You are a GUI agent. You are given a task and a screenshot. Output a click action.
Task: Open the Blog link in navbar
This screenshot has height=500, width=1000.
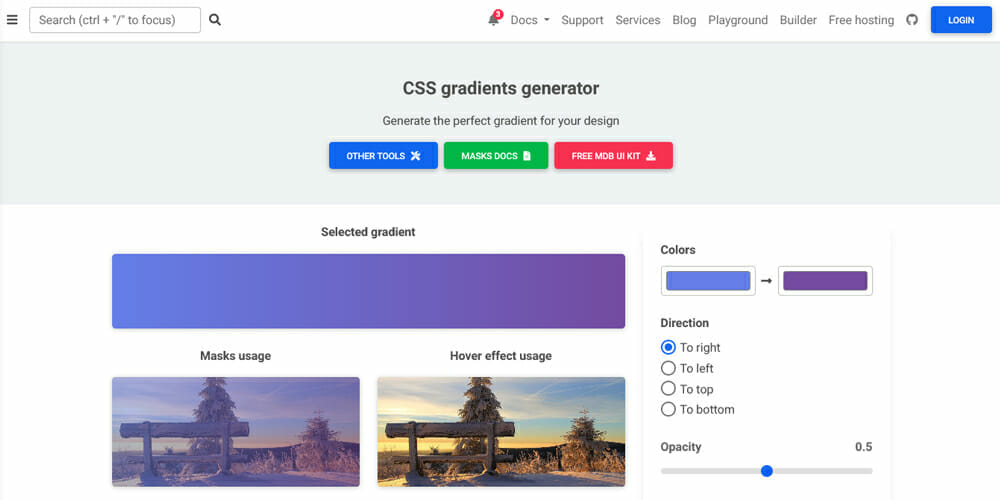click(684, 20)
